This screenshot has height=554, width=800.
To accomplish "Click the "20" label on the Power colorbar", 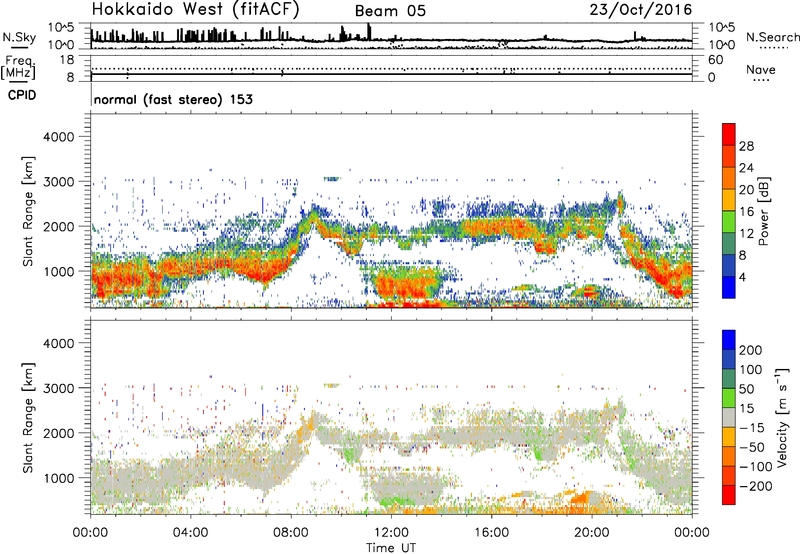I will click(746, 190).
